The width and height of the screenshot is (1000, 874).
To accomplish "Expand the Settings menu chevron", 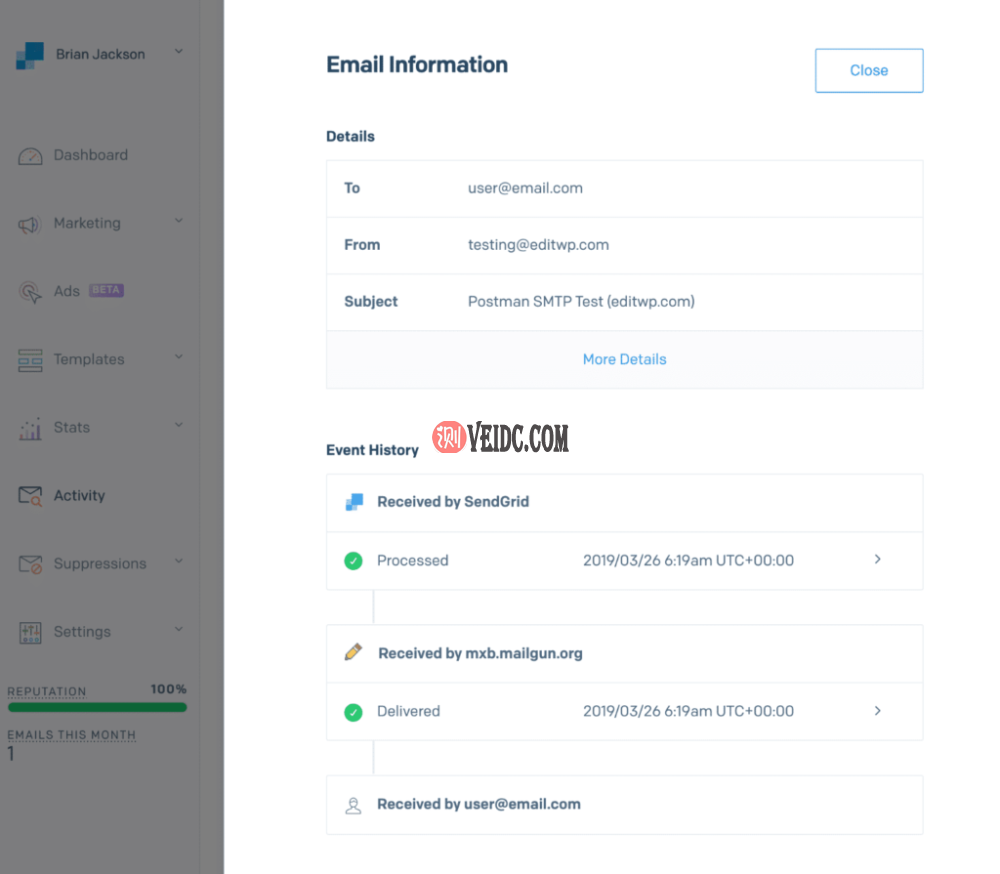I will point(179,629).
